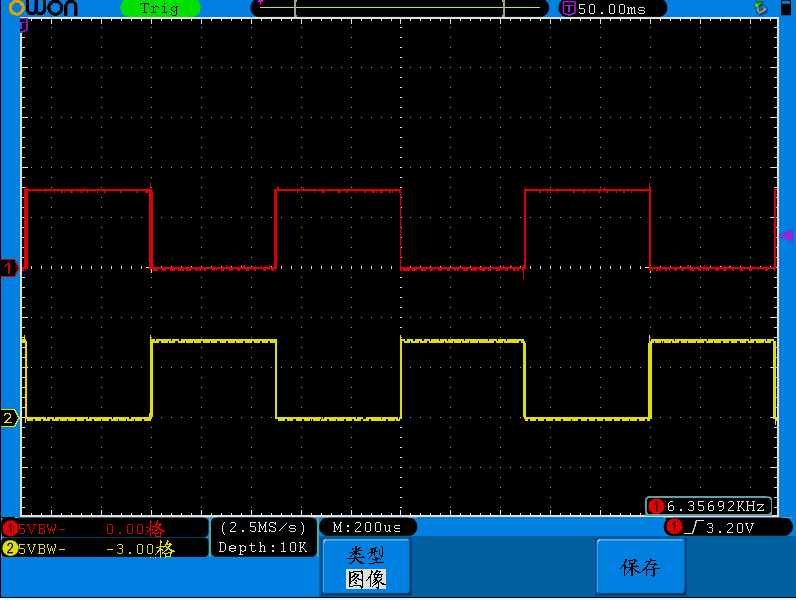This screenshot has width=796, height=600.
Task: Click the channel 1 0.00格 offset value
Action: coord(135,529)
